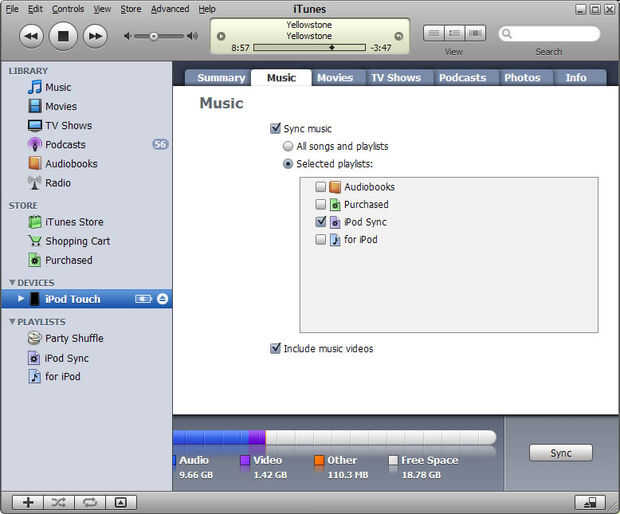Open for iPod playlist in sidebar
The image size is (620, 514).
click(62, 376)
